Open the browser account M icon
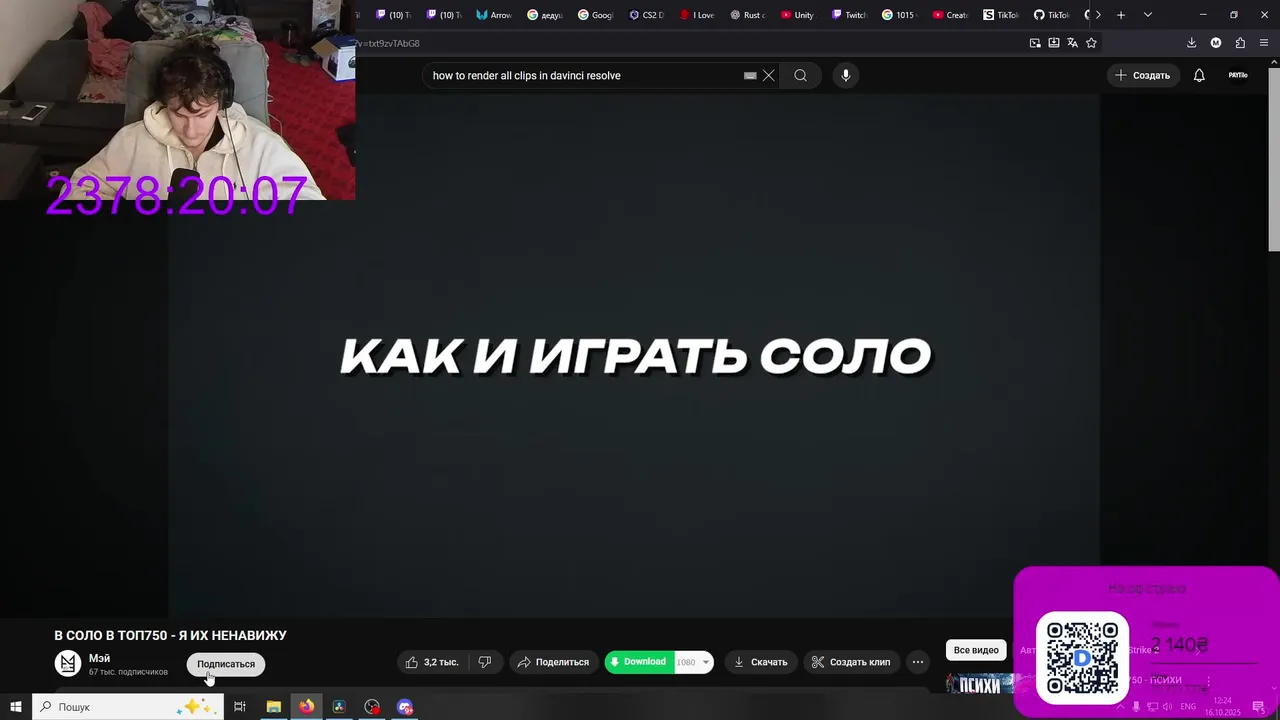 pos(1216,43)
